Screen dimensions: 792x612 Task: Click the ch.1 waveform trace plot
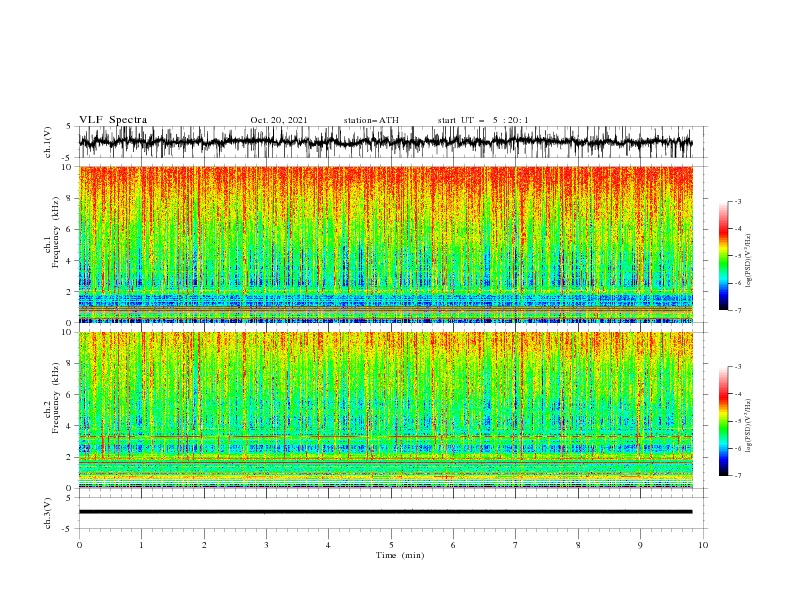(x=385, y=142)
